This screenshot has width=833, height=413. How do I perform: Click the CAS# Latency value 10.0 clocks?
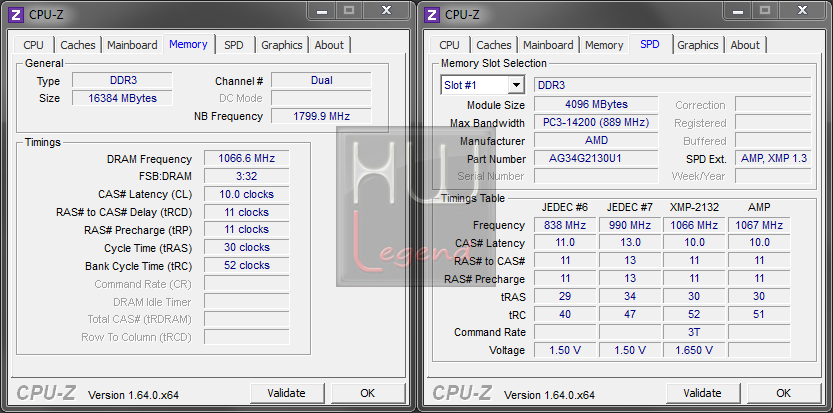click(246, 194)
